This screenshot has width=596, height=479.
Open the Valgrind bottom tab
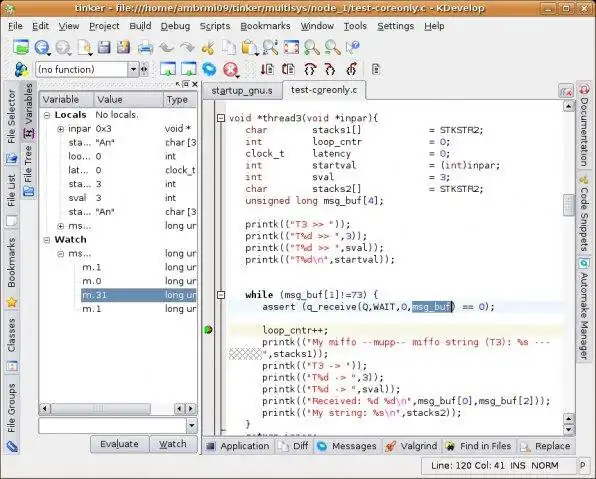click(x=412, y=446)
